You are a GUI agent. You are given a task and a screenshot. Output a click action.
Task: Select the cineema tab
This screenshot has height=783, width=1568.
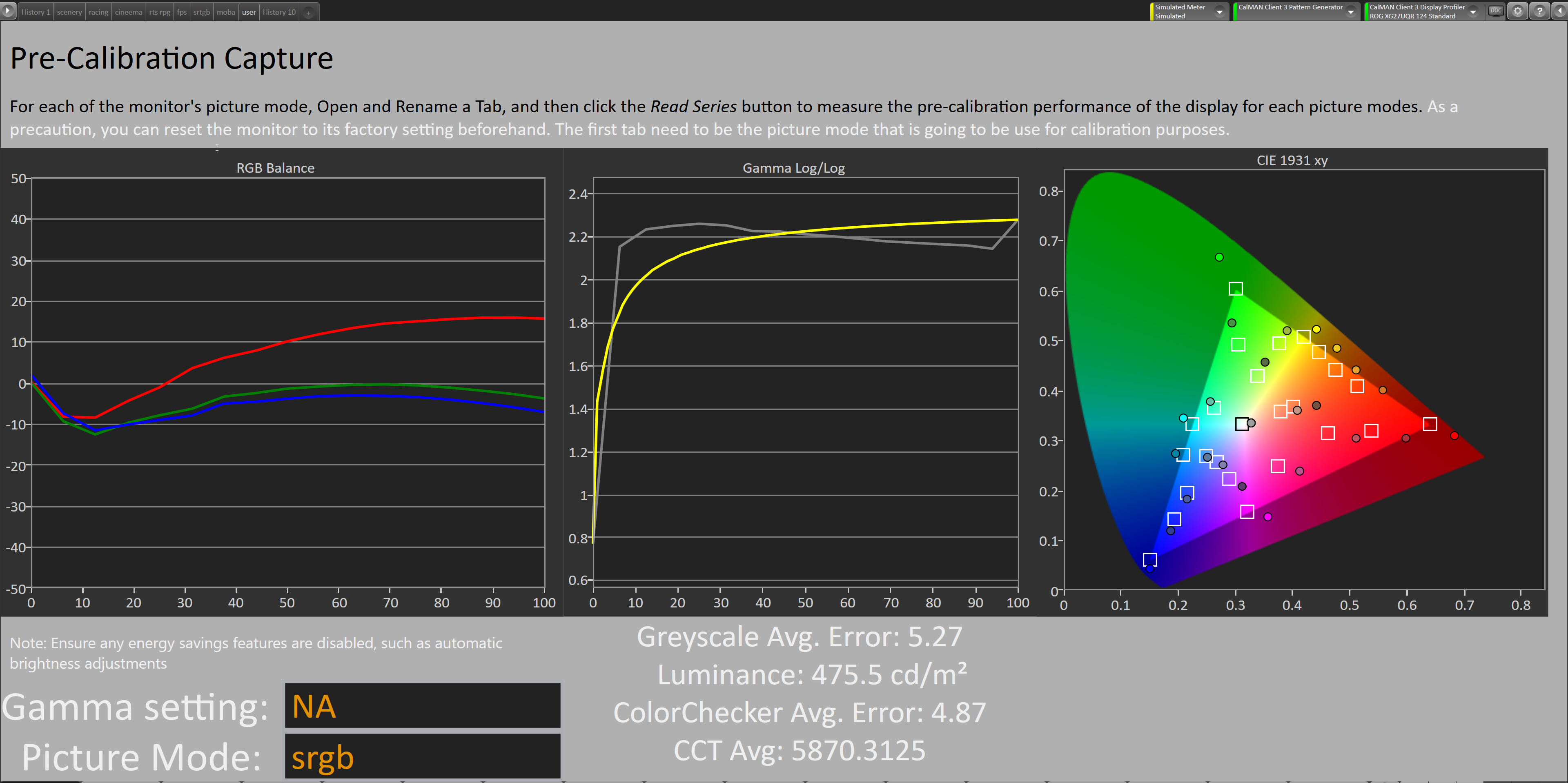pyautogui.click(x=129, y=12)
